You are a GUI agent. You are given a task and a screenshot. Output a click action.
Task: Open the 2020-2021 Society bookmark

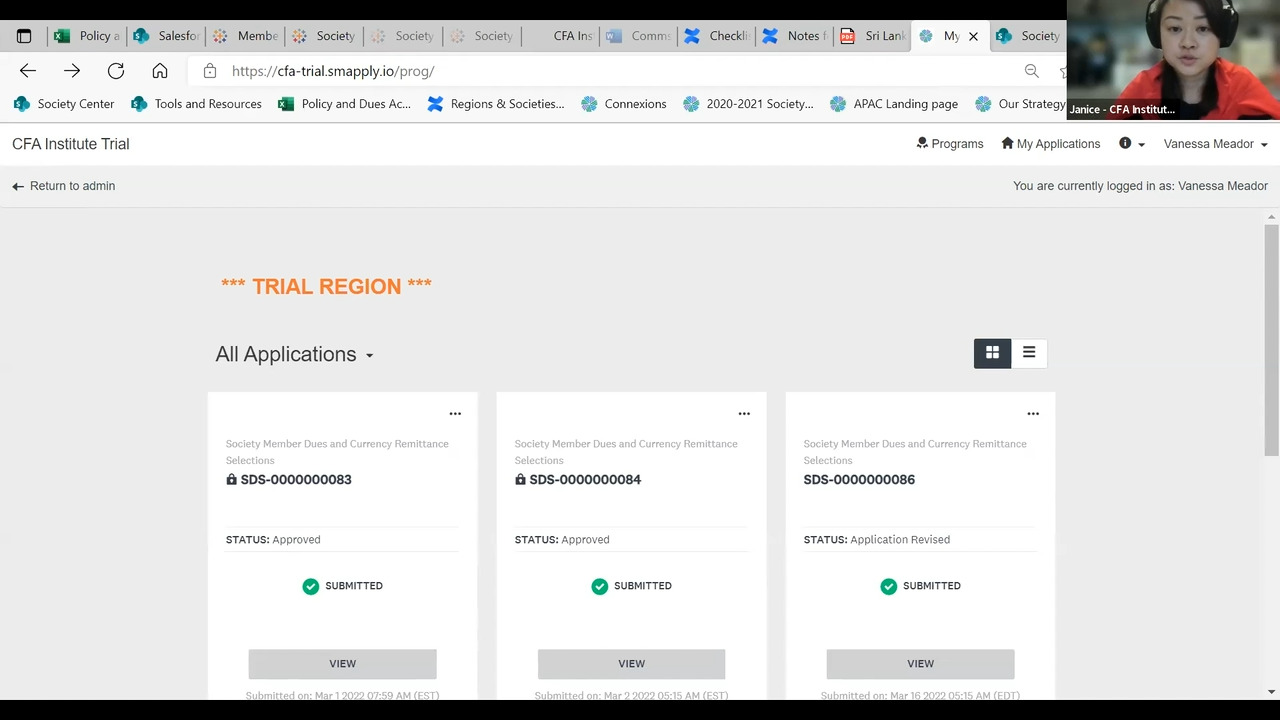tap(748, 104)
